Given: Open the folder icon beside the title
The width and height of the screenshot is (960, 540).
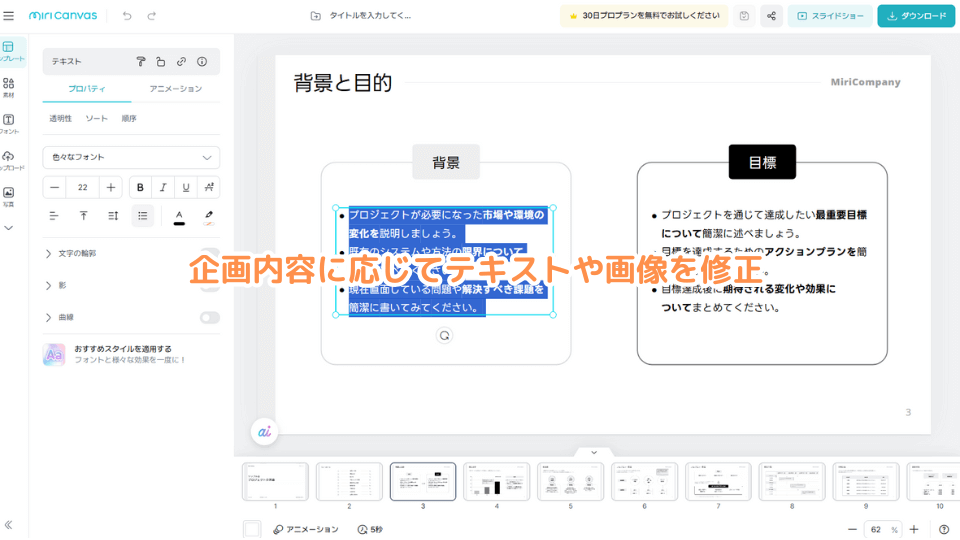Looking at the screenshot, I should pos(315,16).
